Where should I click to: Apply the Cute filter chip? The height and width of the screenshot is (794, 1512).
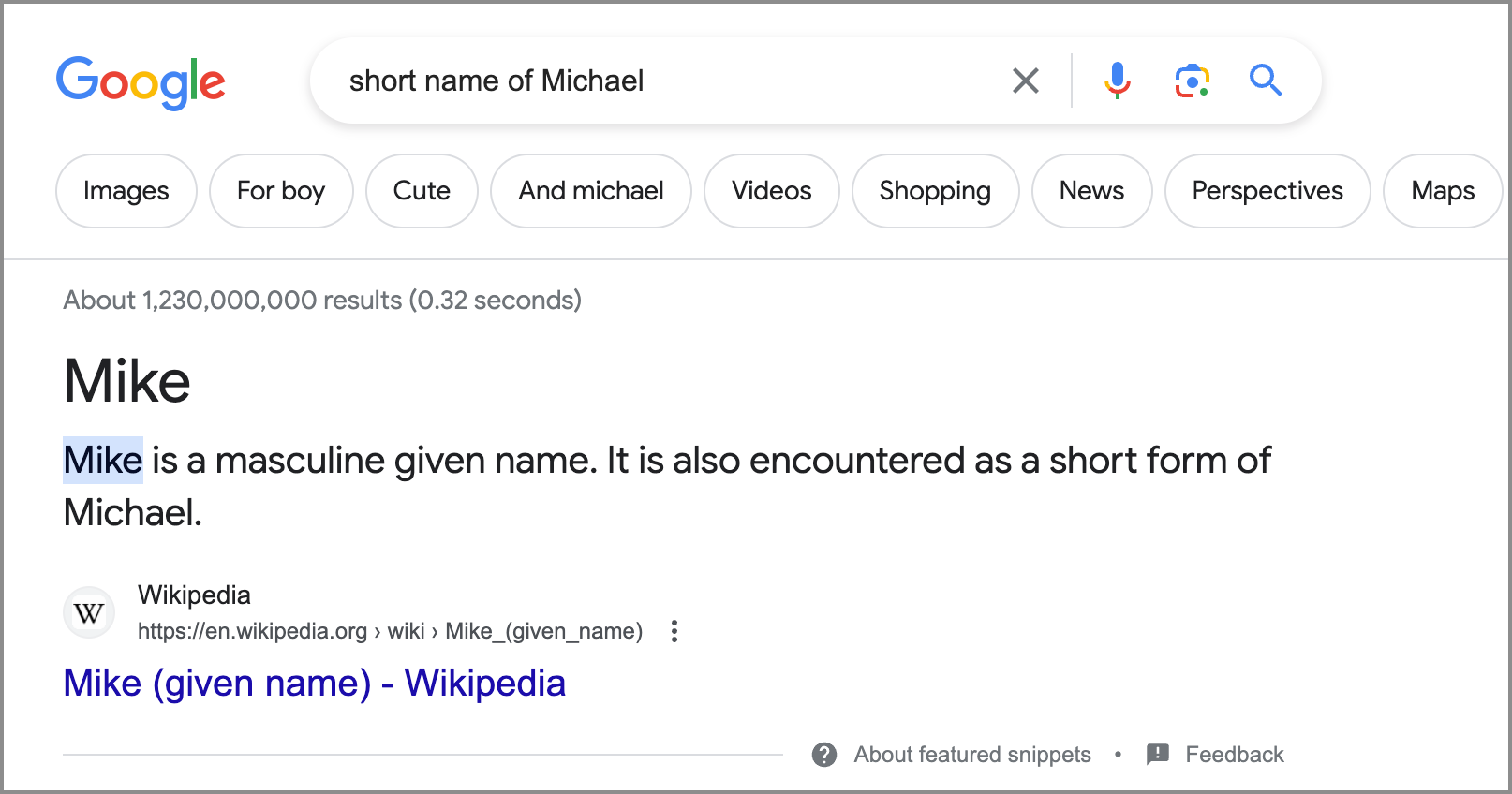[422, 191]
